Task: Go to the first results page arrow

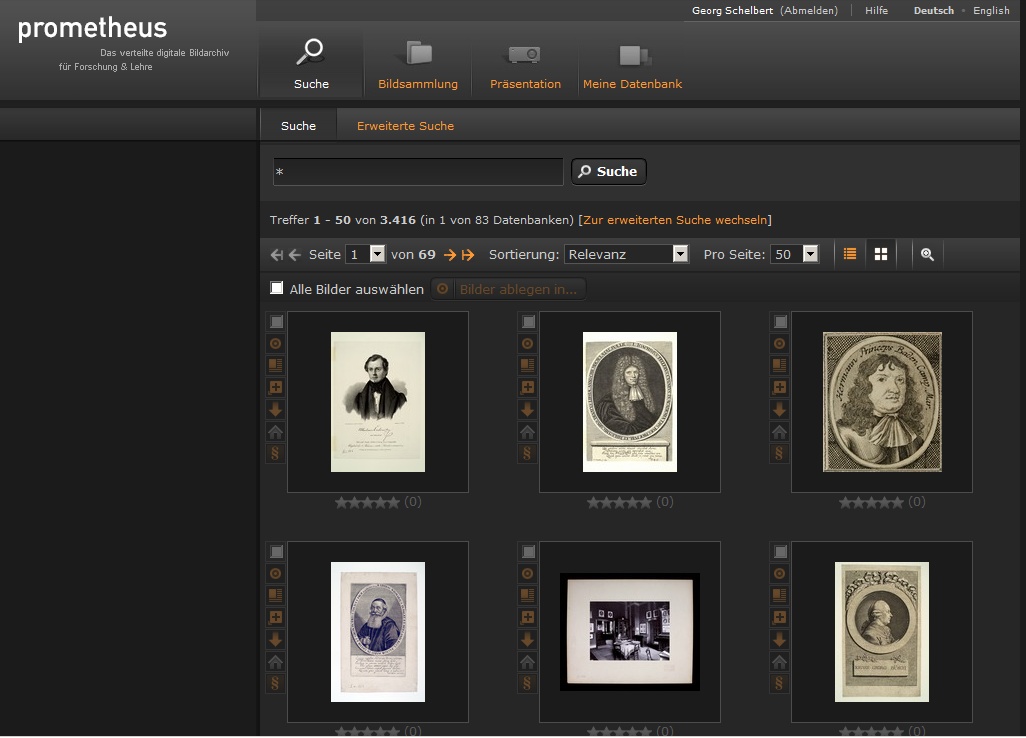Action: pyautogui.click(x=277, y=255)
